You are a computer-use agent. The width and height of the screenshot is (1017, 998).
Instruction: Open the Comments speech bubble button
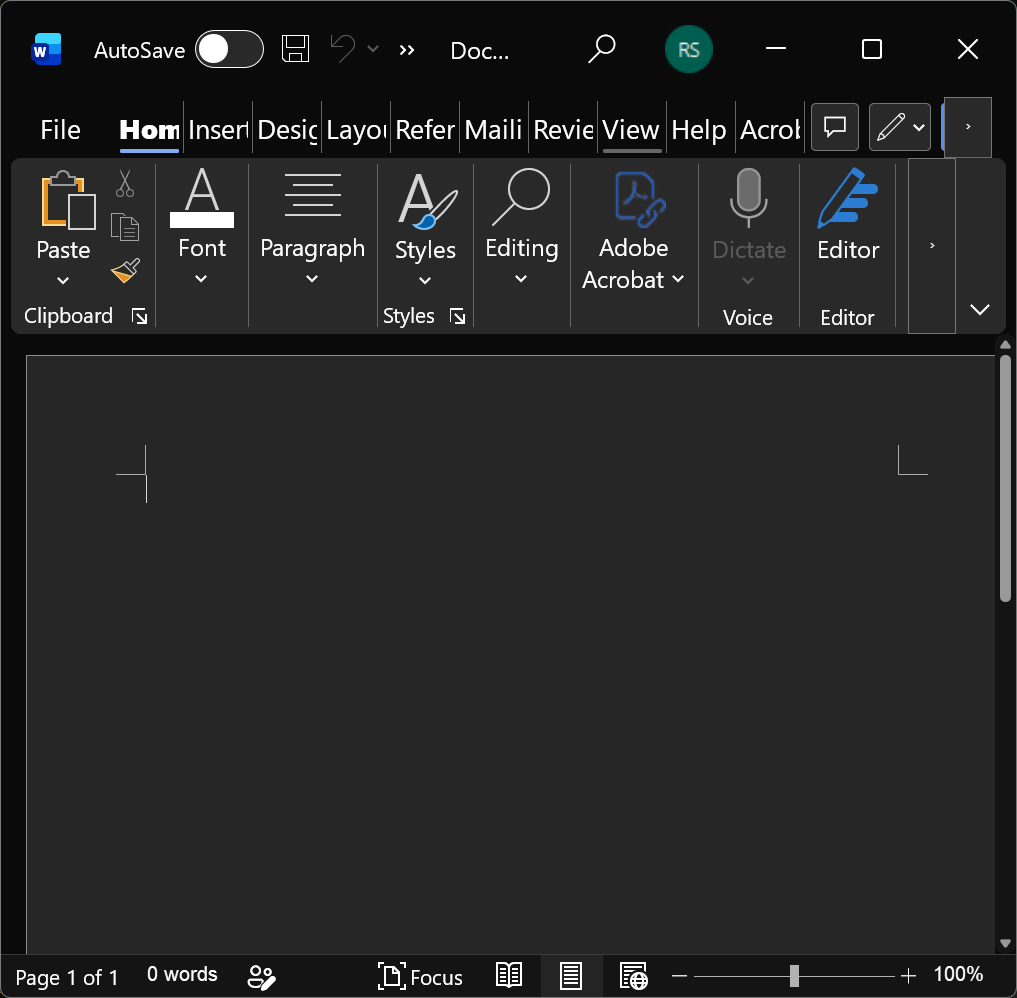tap(835, 127)
